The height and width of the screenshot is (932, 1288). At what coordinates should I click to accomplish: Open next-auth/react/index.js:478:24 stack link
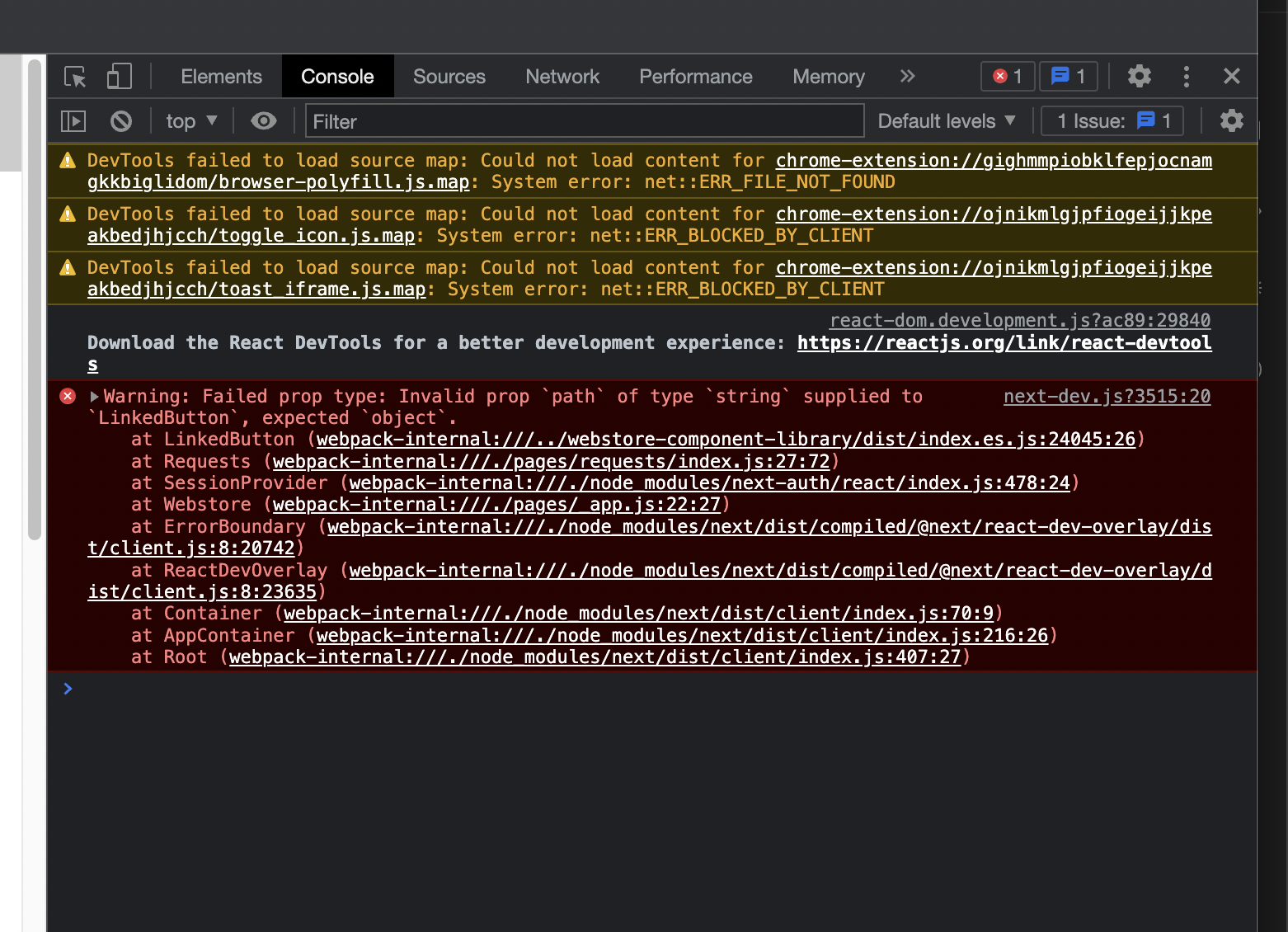[709, 483]
